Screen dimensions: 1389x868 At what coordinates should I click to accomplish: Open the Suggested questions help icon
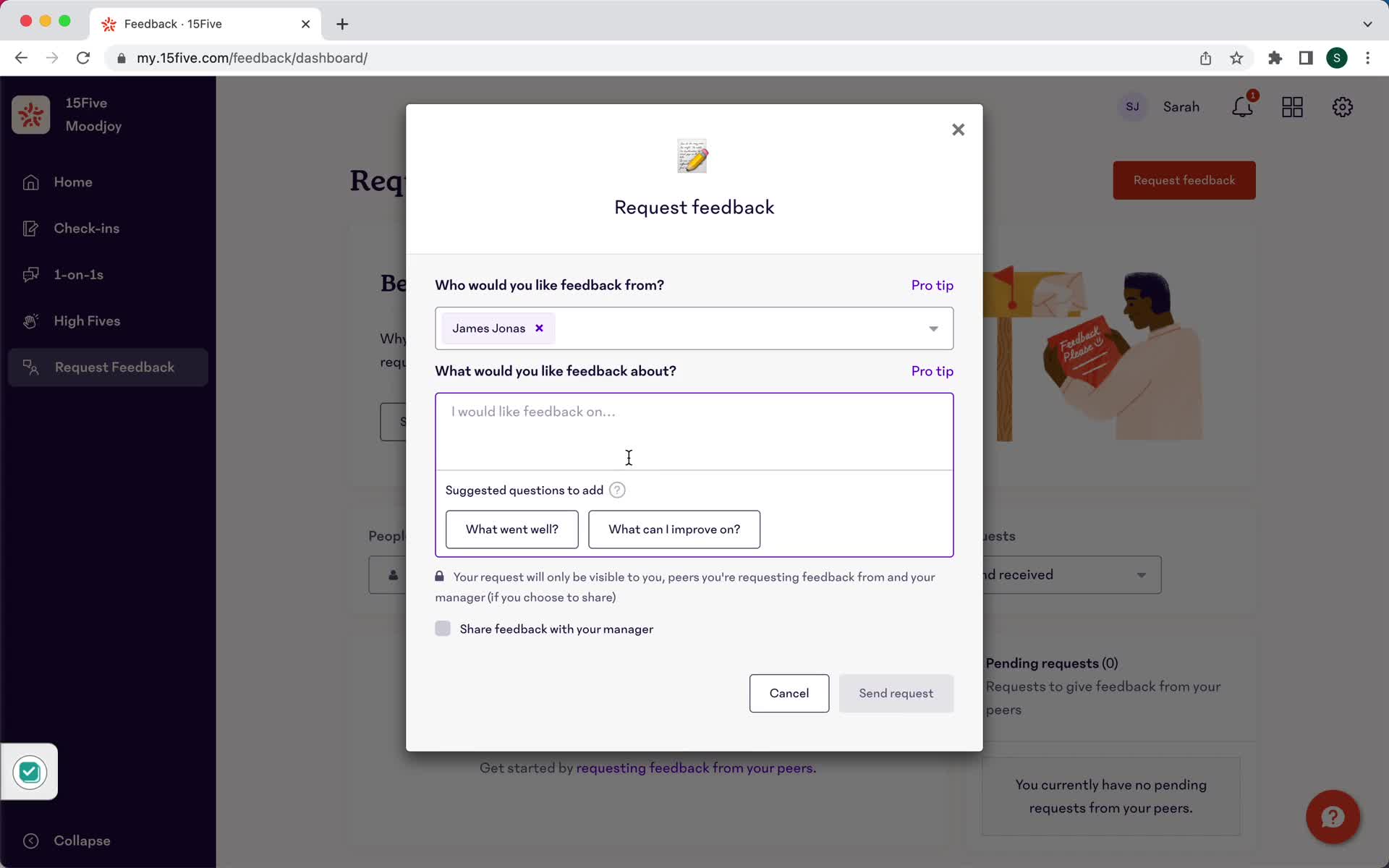click(617, 490)
